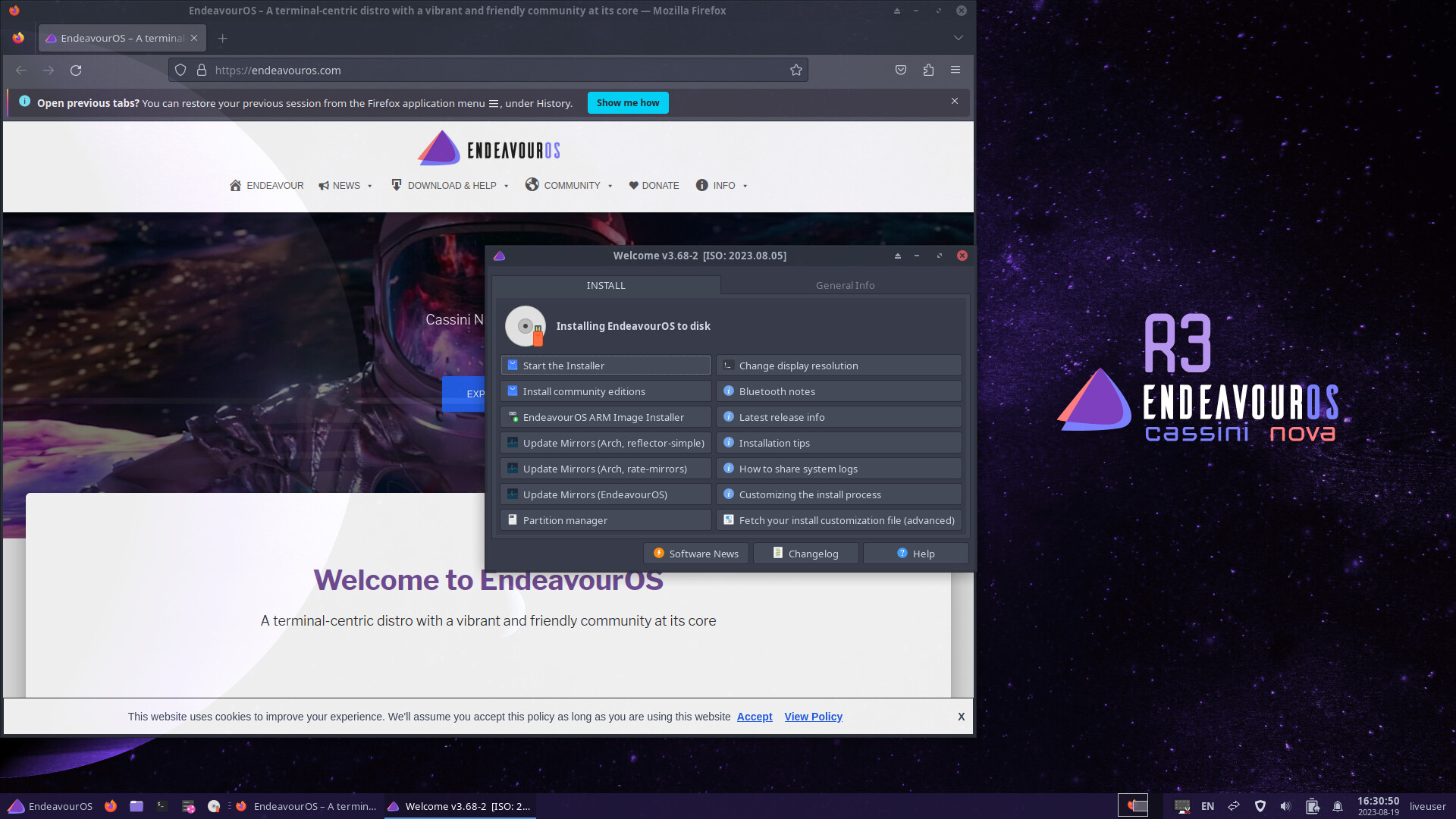Open the volume speaker tray icon
The image size is (1456, 819).
click(x=1285, y=806)
